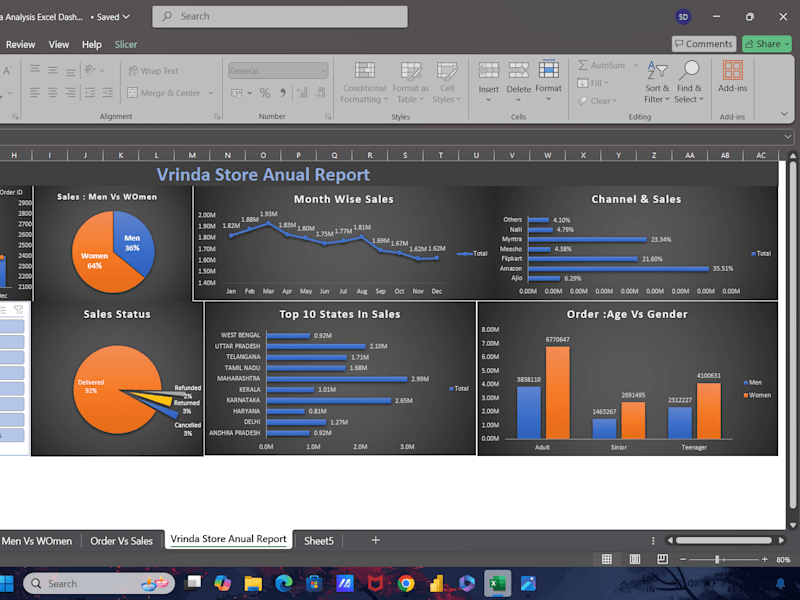Expand Merge & Center dropdown arrow

point(211,93)
